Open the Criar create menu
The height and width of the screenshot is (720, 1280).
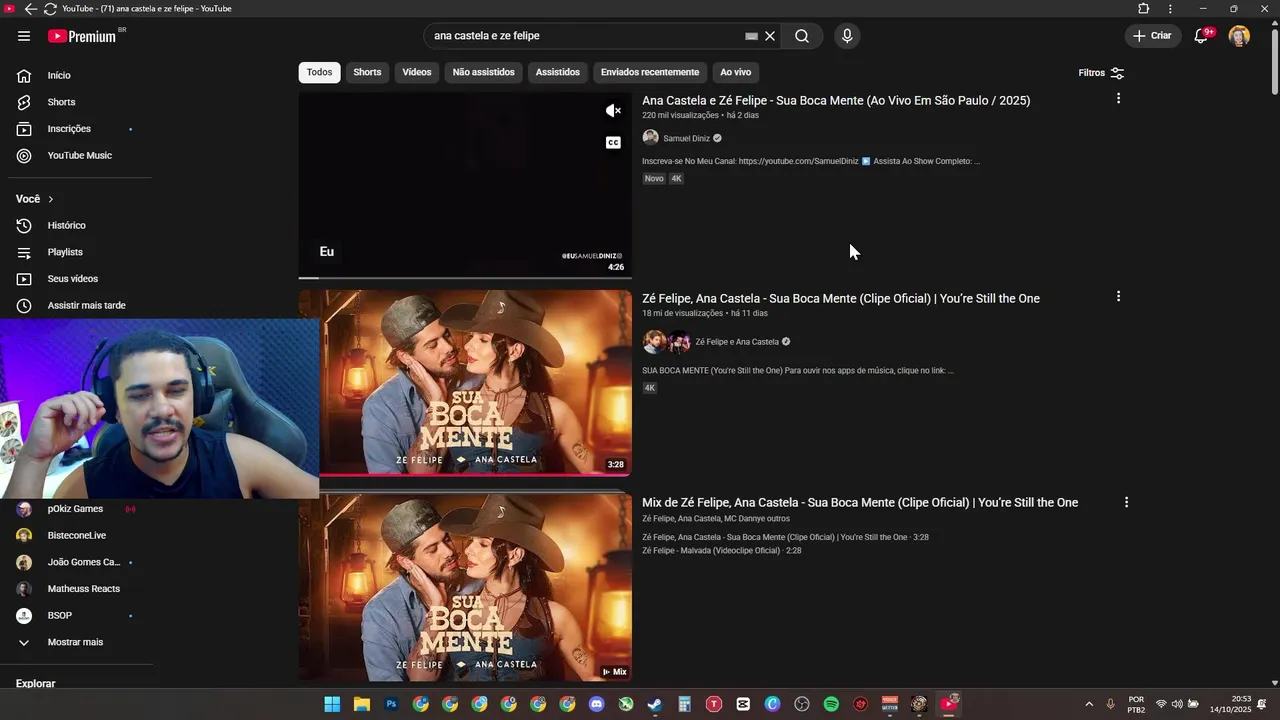click(1151, 36)
